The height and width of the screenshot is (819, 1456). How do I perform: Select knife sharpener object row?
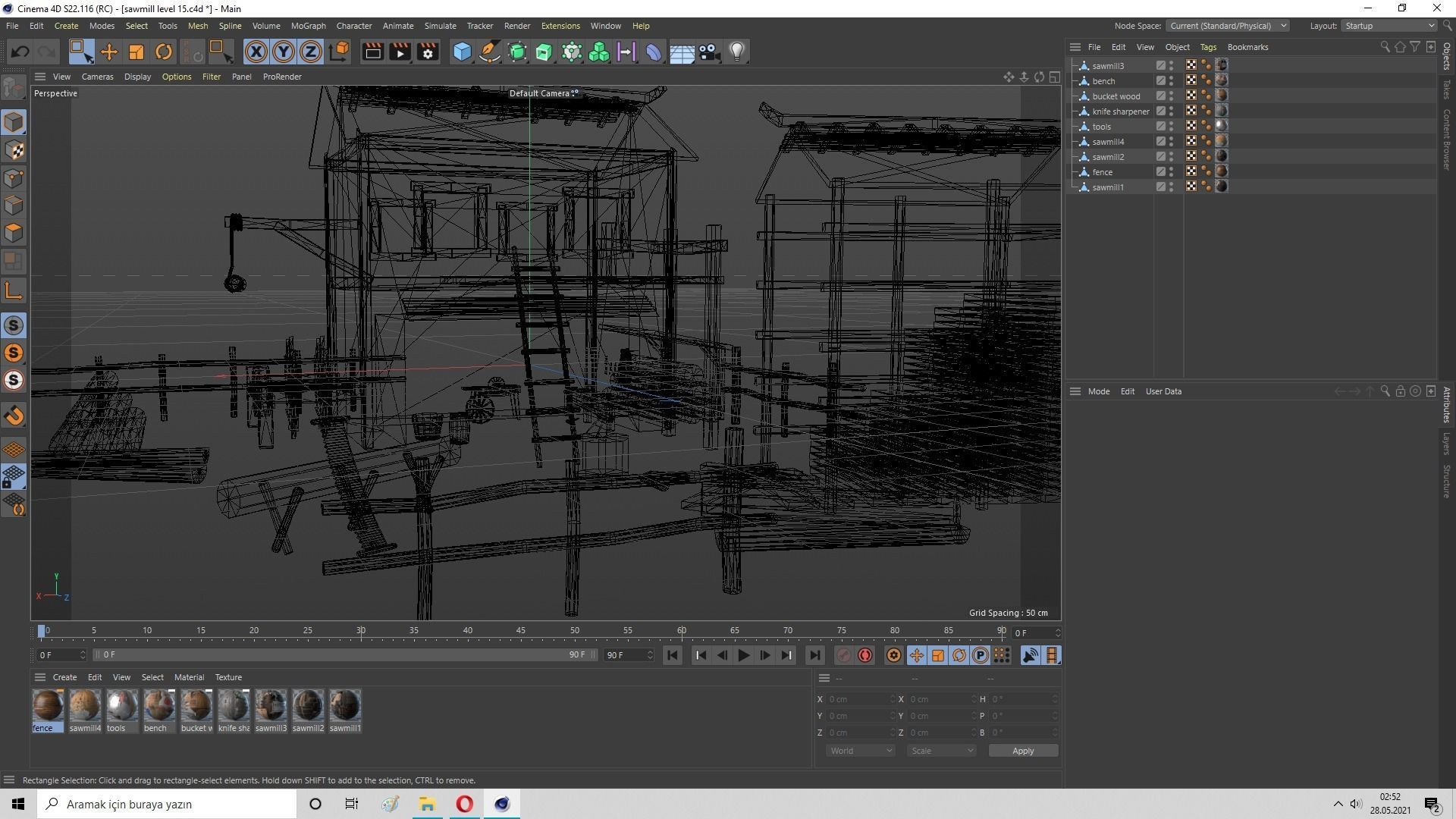pyautogui.click(x=1121, y=111)
